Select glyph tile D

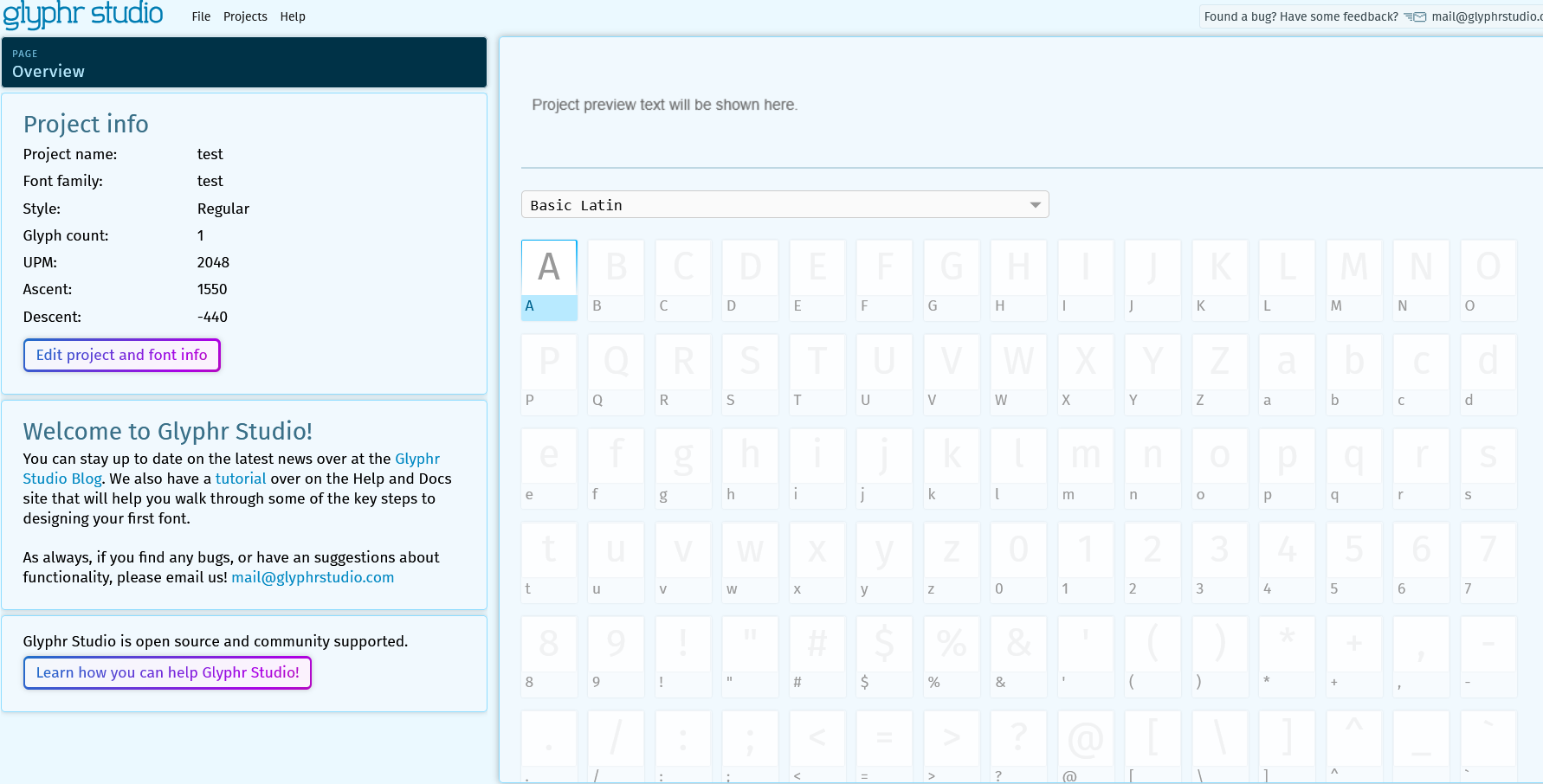[x=751, y=280]
